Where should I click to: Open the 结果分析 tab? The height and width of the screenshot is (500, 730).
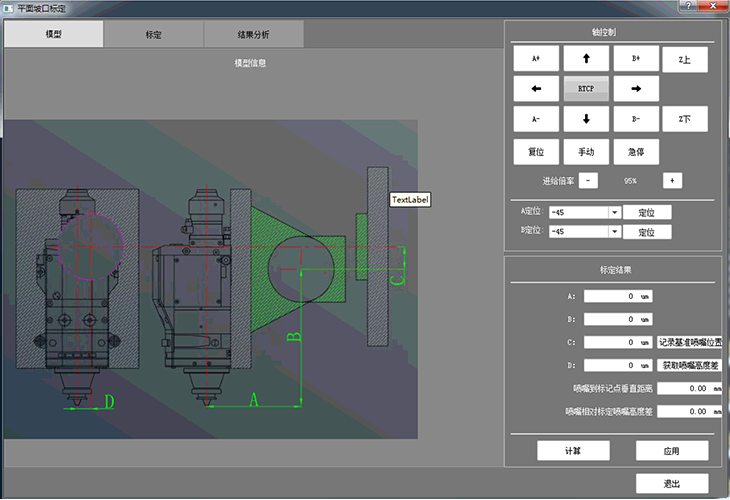coord(254,34)
